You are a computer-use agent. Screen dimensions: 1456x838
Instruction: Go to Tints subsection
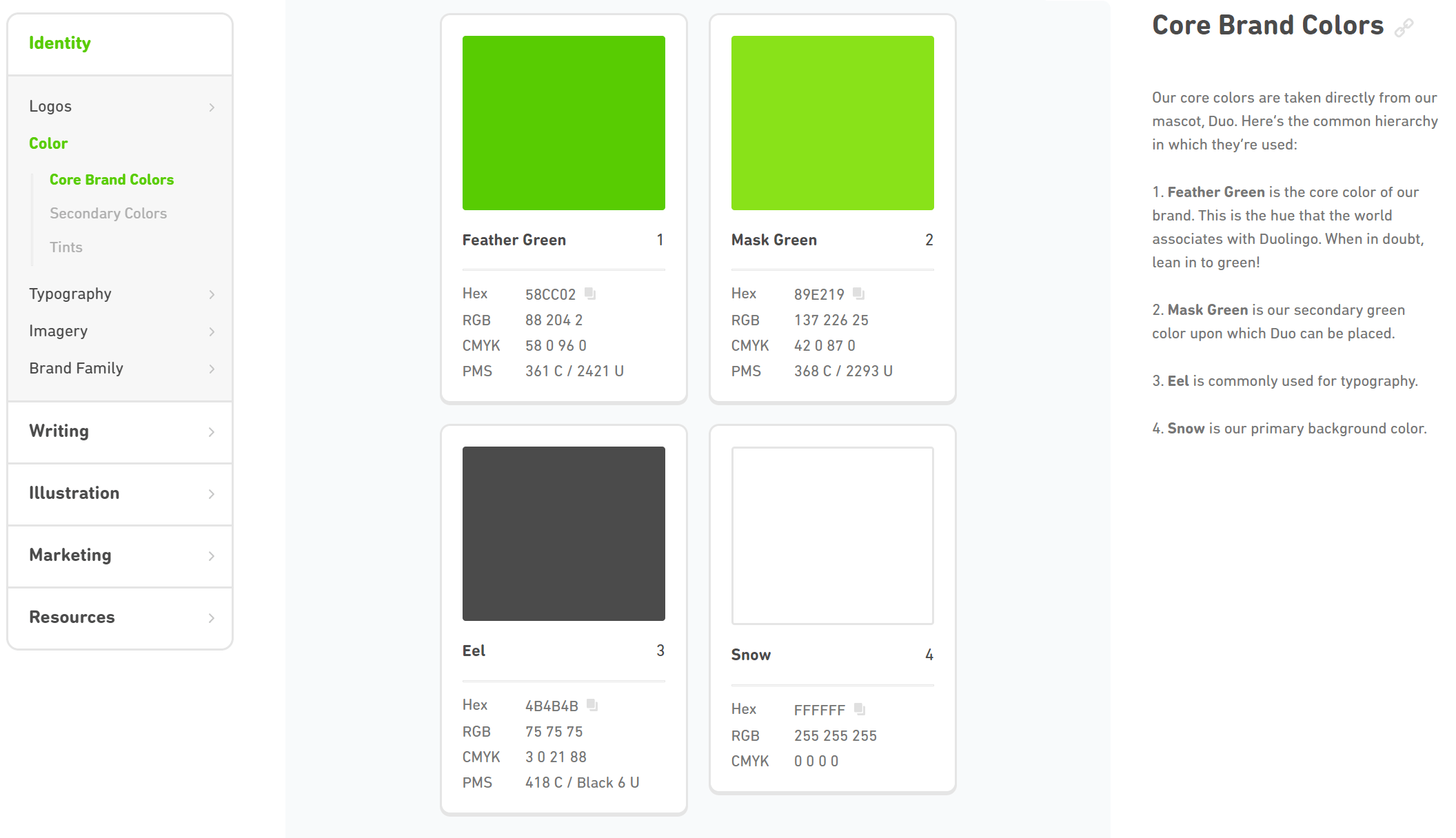point(66,247)
